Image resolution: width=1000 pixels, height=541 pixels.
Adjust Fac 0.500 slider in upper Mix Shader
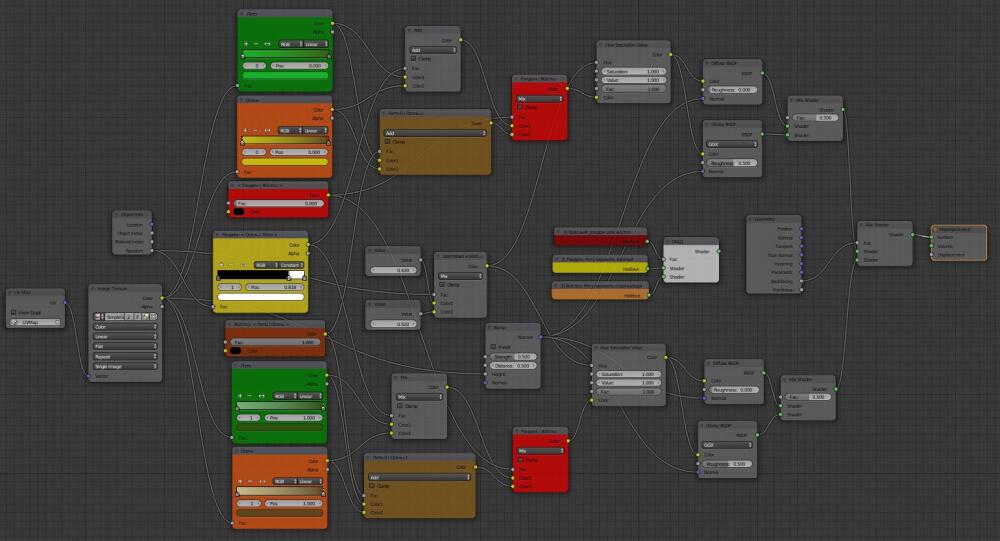tap(814, 118)
